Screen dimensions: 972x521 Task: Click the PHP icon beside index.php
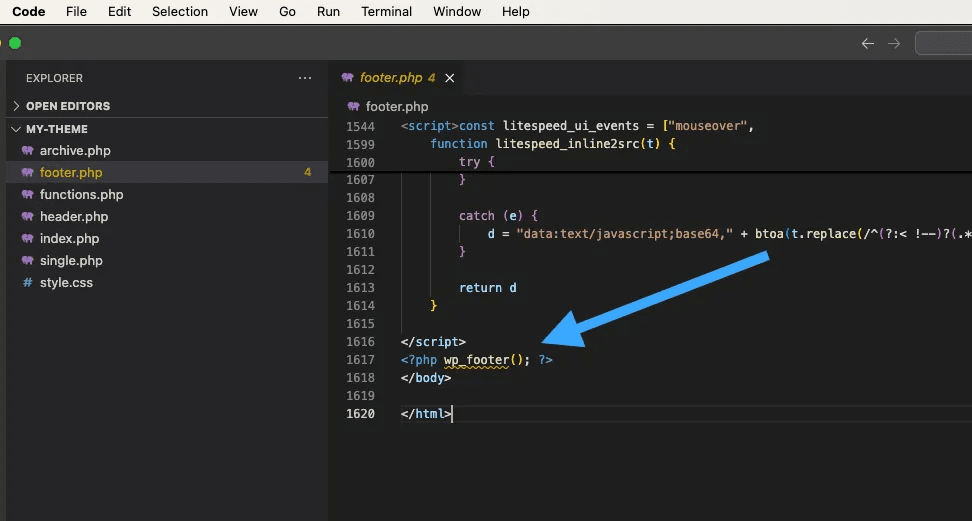tap(27, 239)
